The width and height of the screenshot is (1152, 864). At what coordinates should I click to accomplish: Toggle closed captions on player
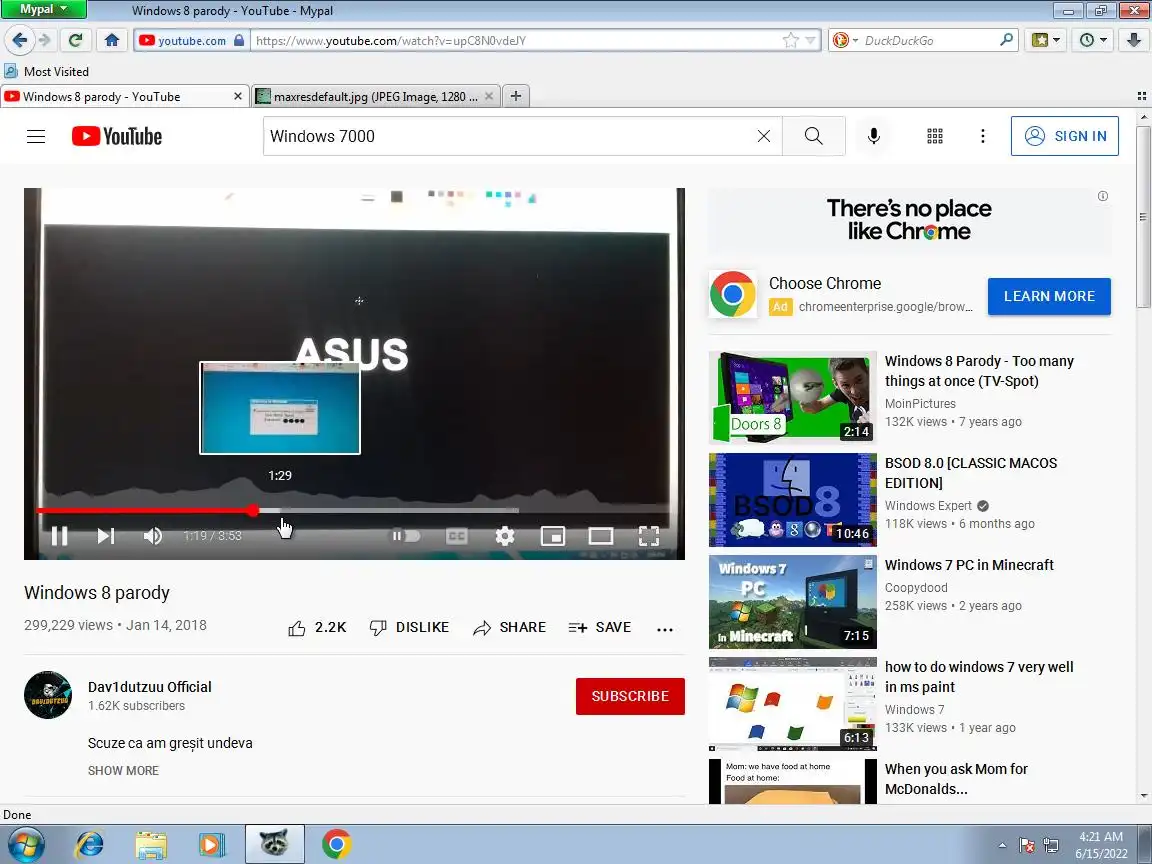coord(456,536)
